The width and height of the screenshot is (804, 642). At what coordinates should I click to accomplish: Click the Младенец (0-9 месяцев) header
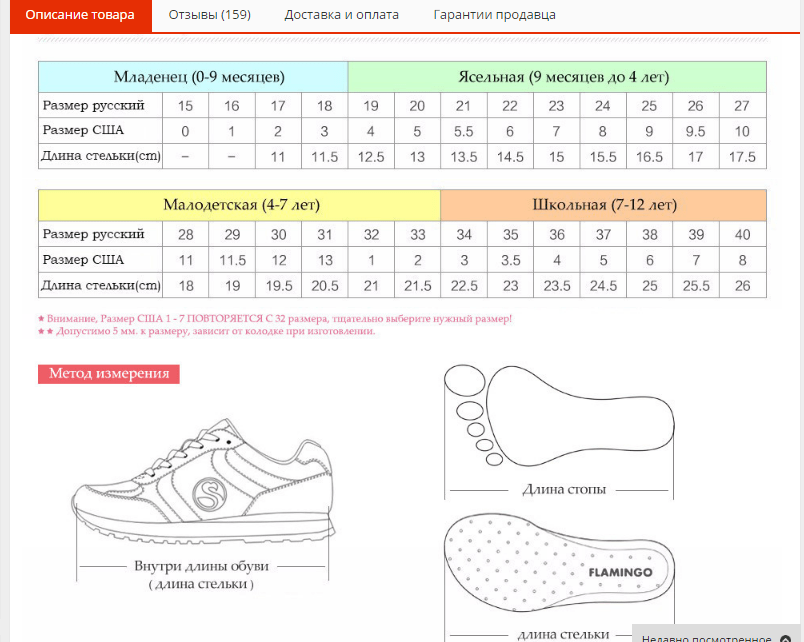tap(193, 77)
